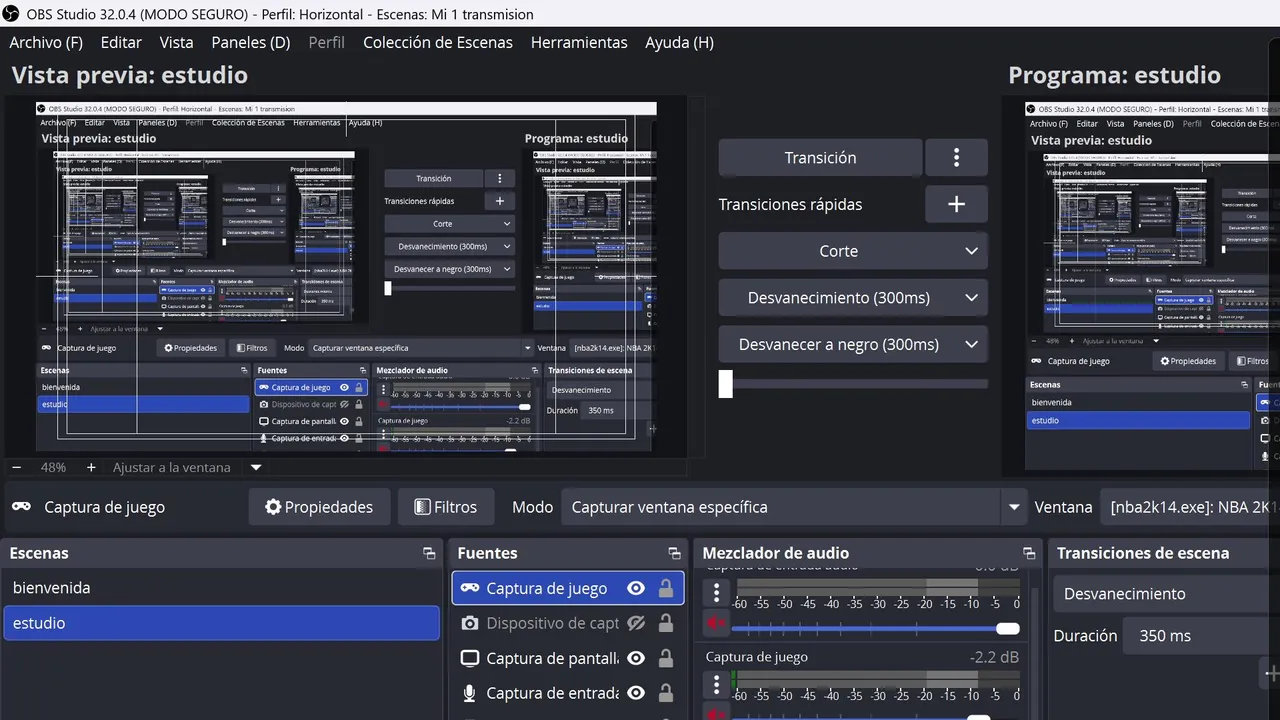Image resolution: width=1280 pixels, height=720 pixels.
Task: Select the bienvenida scene
Action: 221,588
